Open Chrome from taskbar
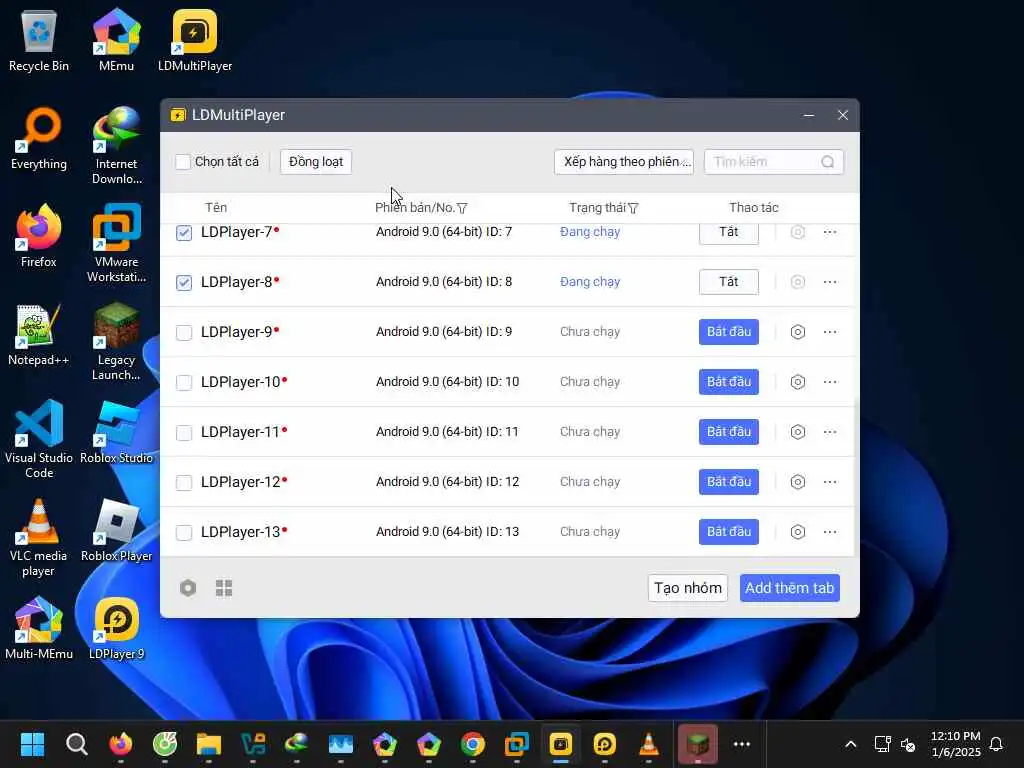The image size is (1024, 768). (473, 744)
